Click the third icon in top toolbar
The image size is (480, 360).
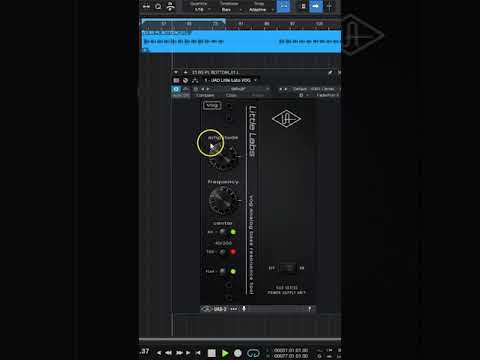(x=170, y=6)
